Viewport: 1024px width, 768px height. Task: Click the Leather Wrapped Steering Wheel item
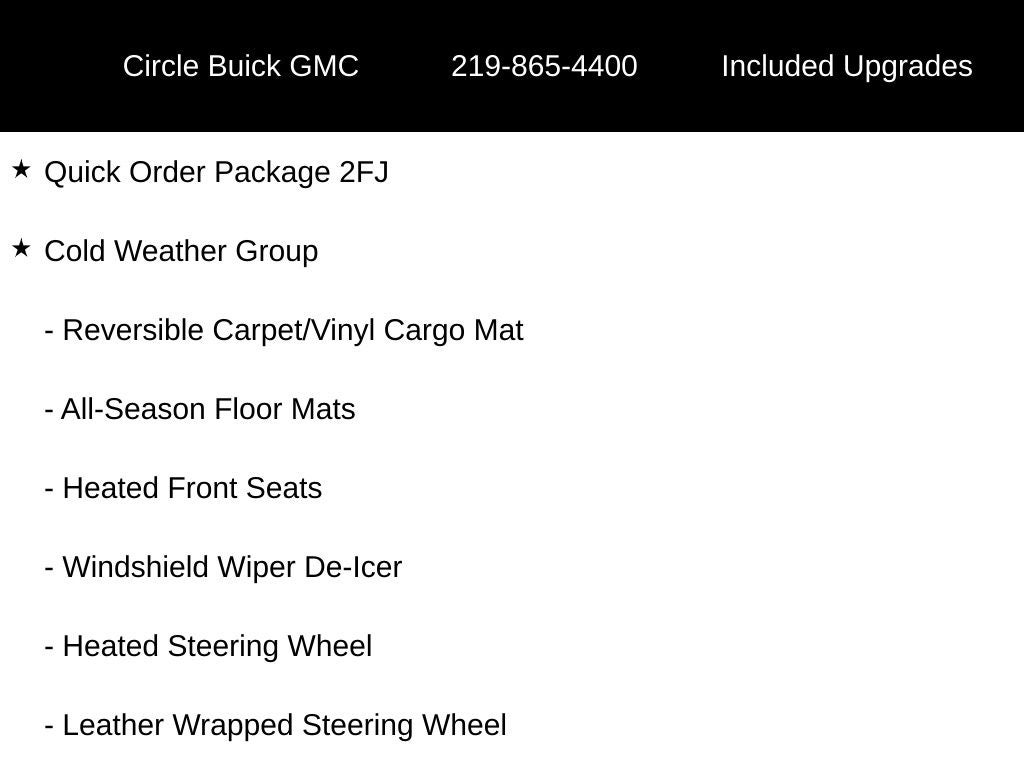pos(284,725)
